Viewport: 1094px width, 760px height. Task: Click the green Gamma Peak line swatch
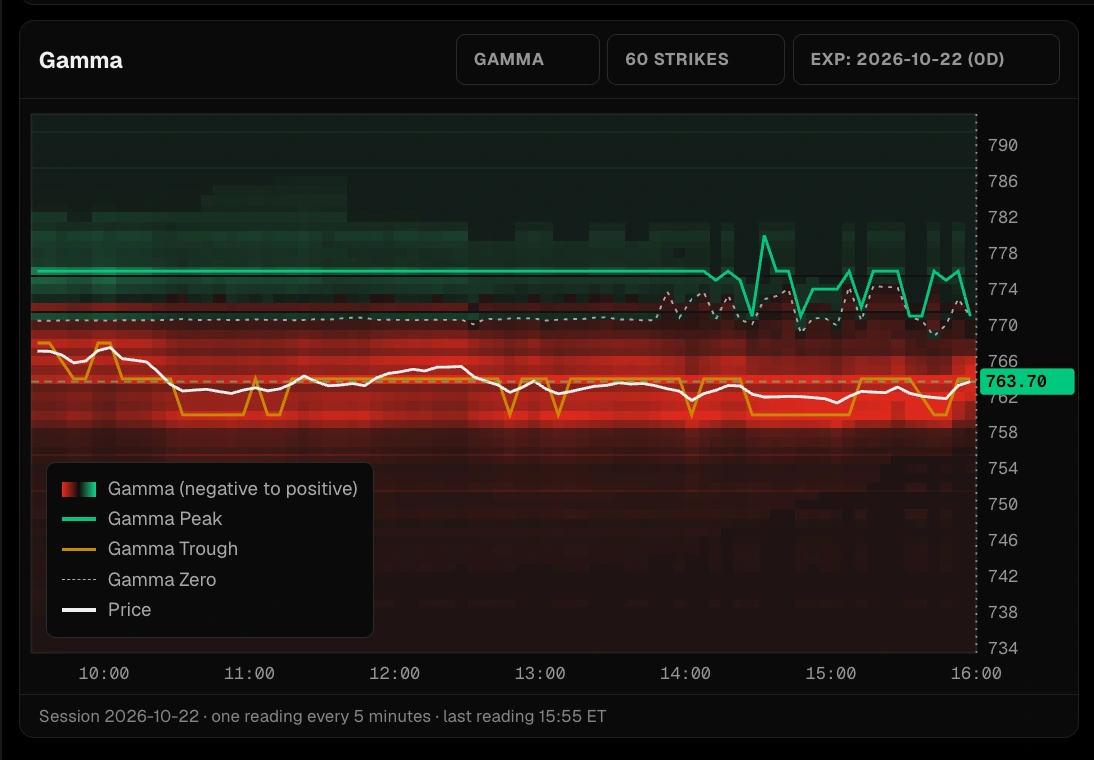pyautogui.click(x=79, y=519)
